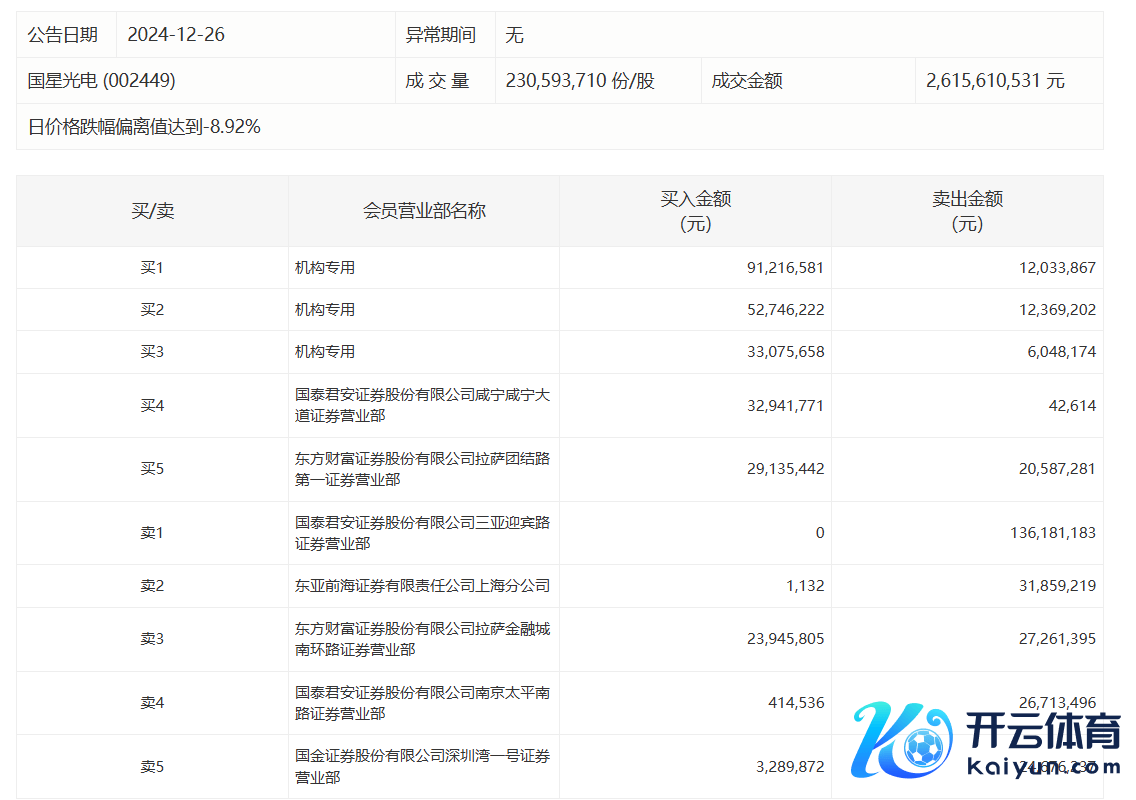Click 东亚前海证券 上海分公司 entry
Viewport: 1136px width, 800px height.
422,586
